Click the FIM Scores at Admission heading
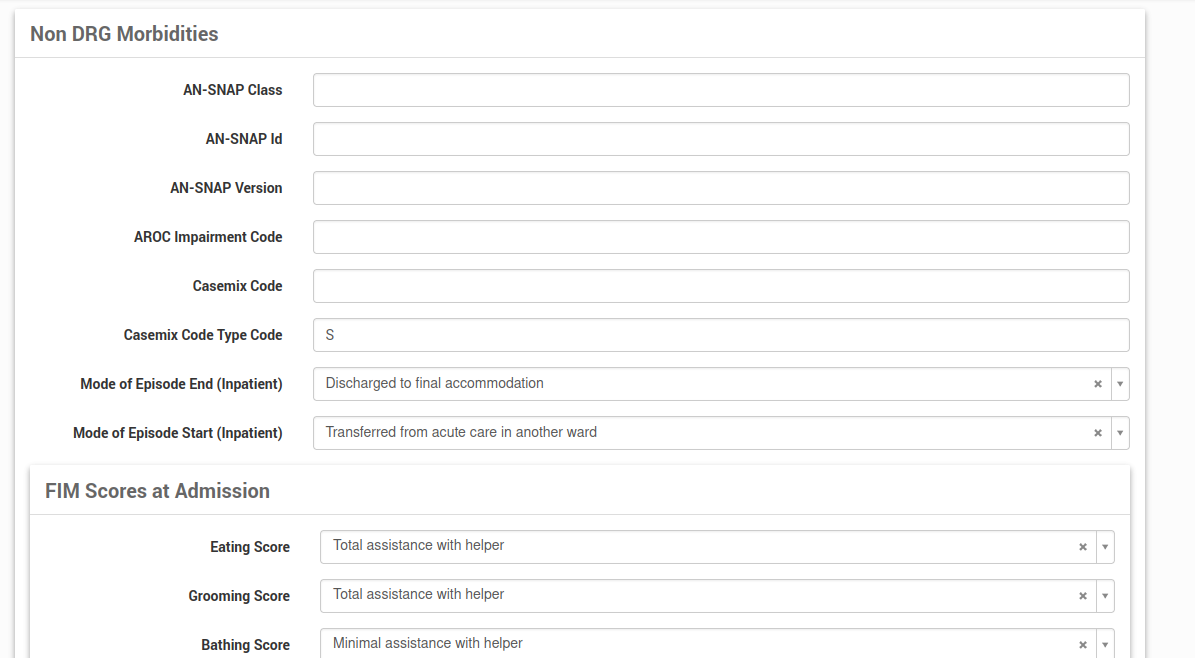1195x658 pixels. point(157,491)
